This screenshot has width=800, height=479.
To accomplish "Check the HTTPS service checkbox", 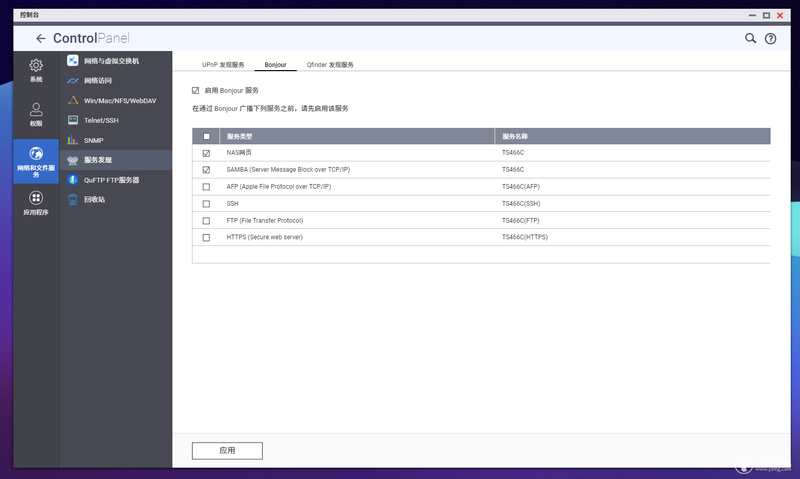I will (x=206, y=238).
